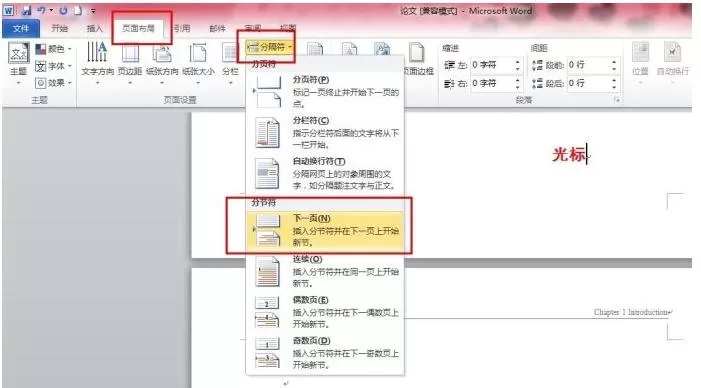
Task: Open the 颜色 (Theme Colors) dropdown
Action: (54, 49)
